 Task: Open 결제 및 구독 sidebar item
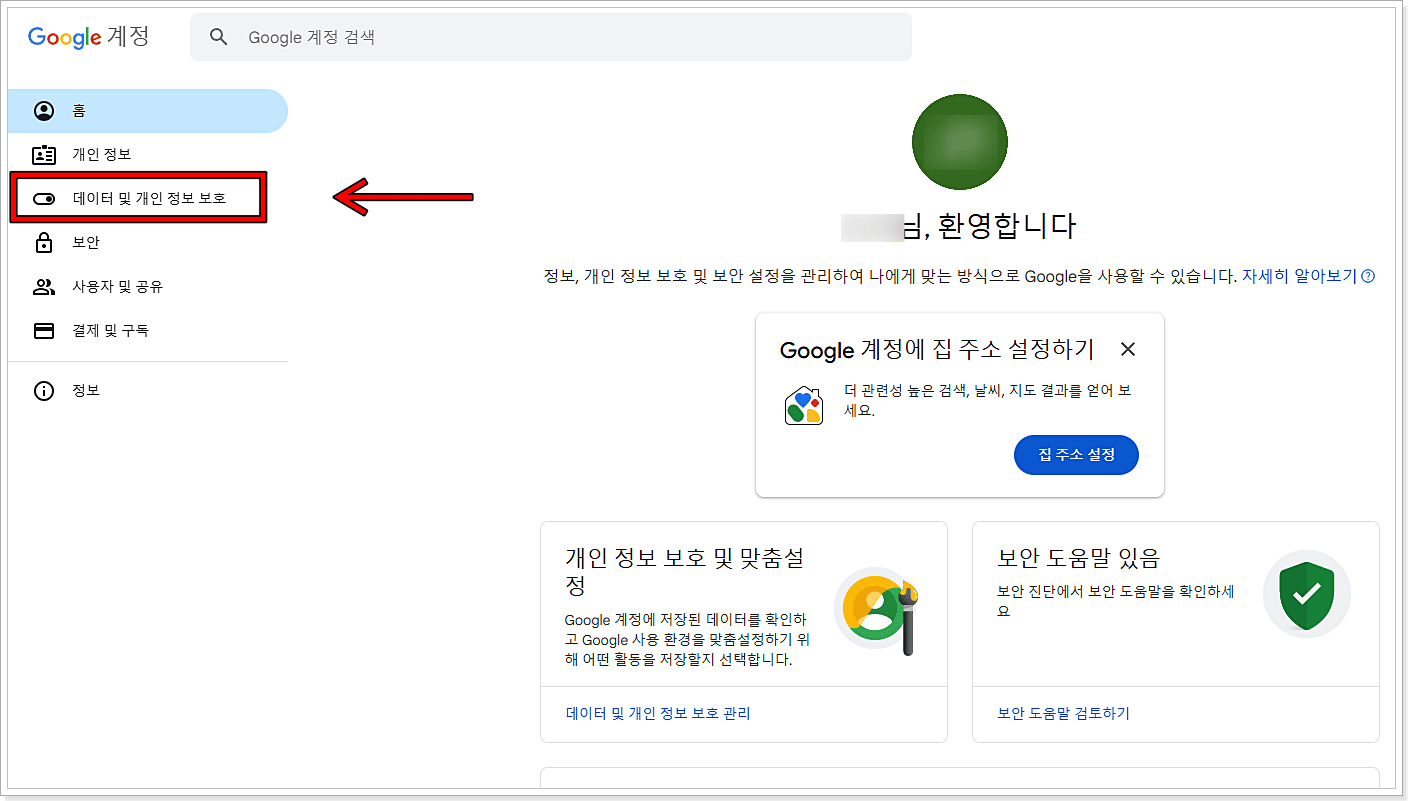pyautogui.click(x=148, y=330)
